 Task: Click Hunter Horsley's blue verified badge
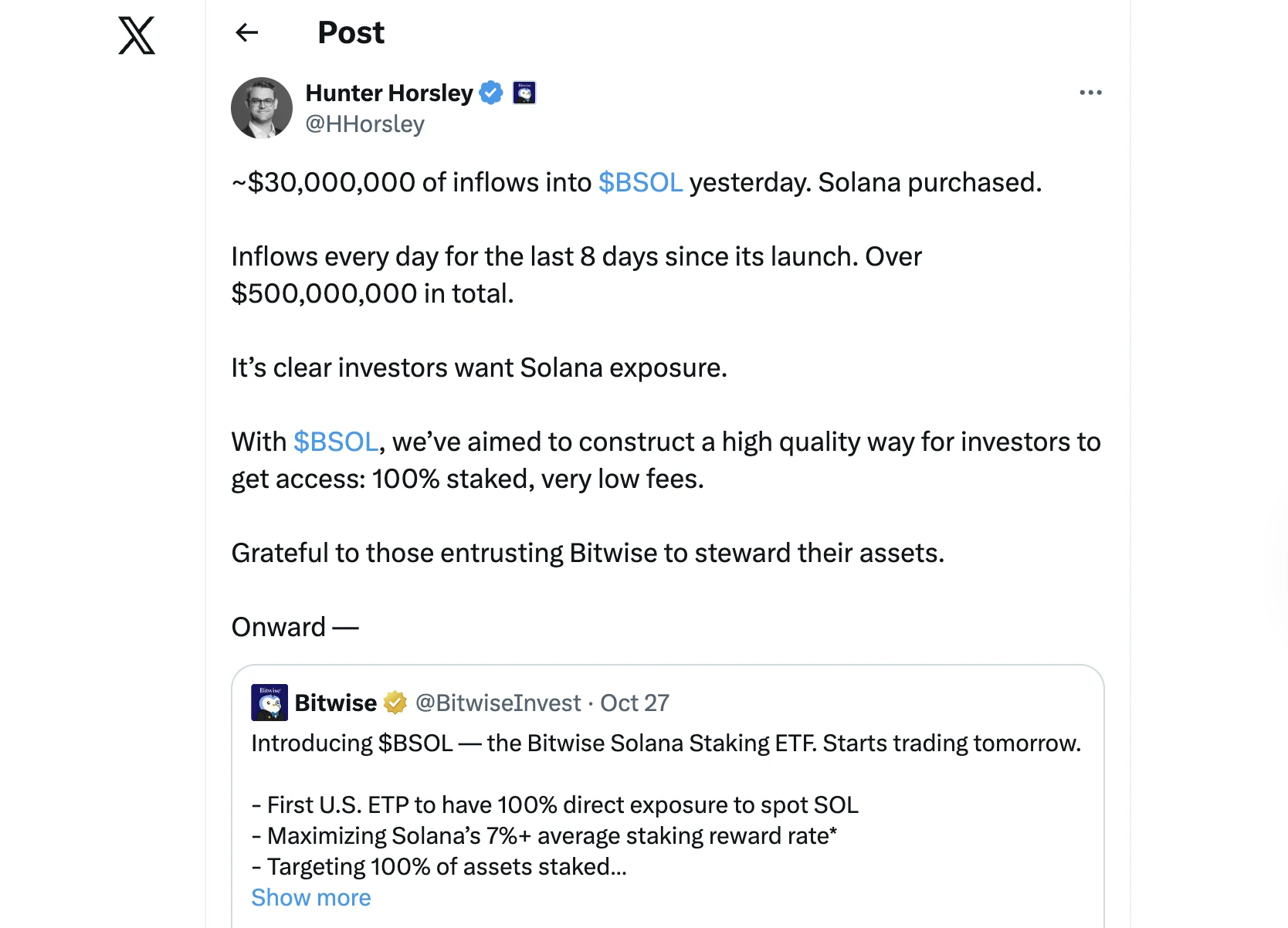click(491, 93)
